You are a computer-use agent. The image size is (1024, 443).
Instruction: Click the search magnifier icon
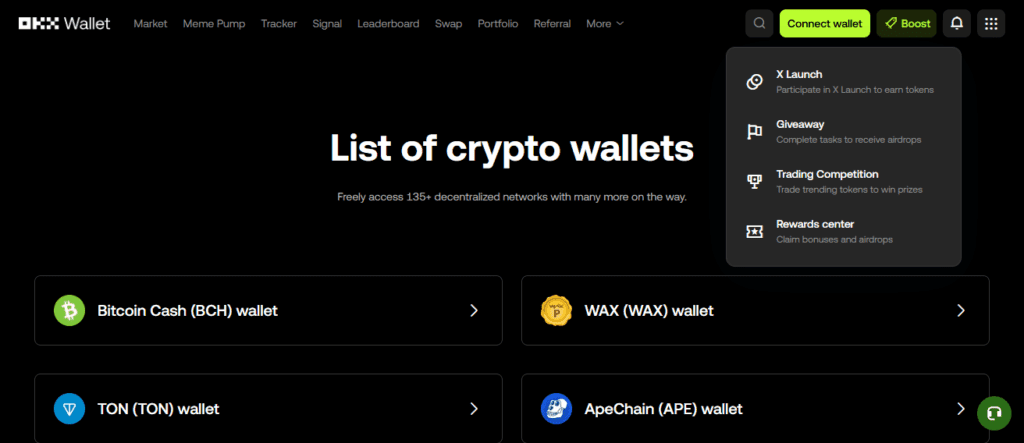(759, 23)
